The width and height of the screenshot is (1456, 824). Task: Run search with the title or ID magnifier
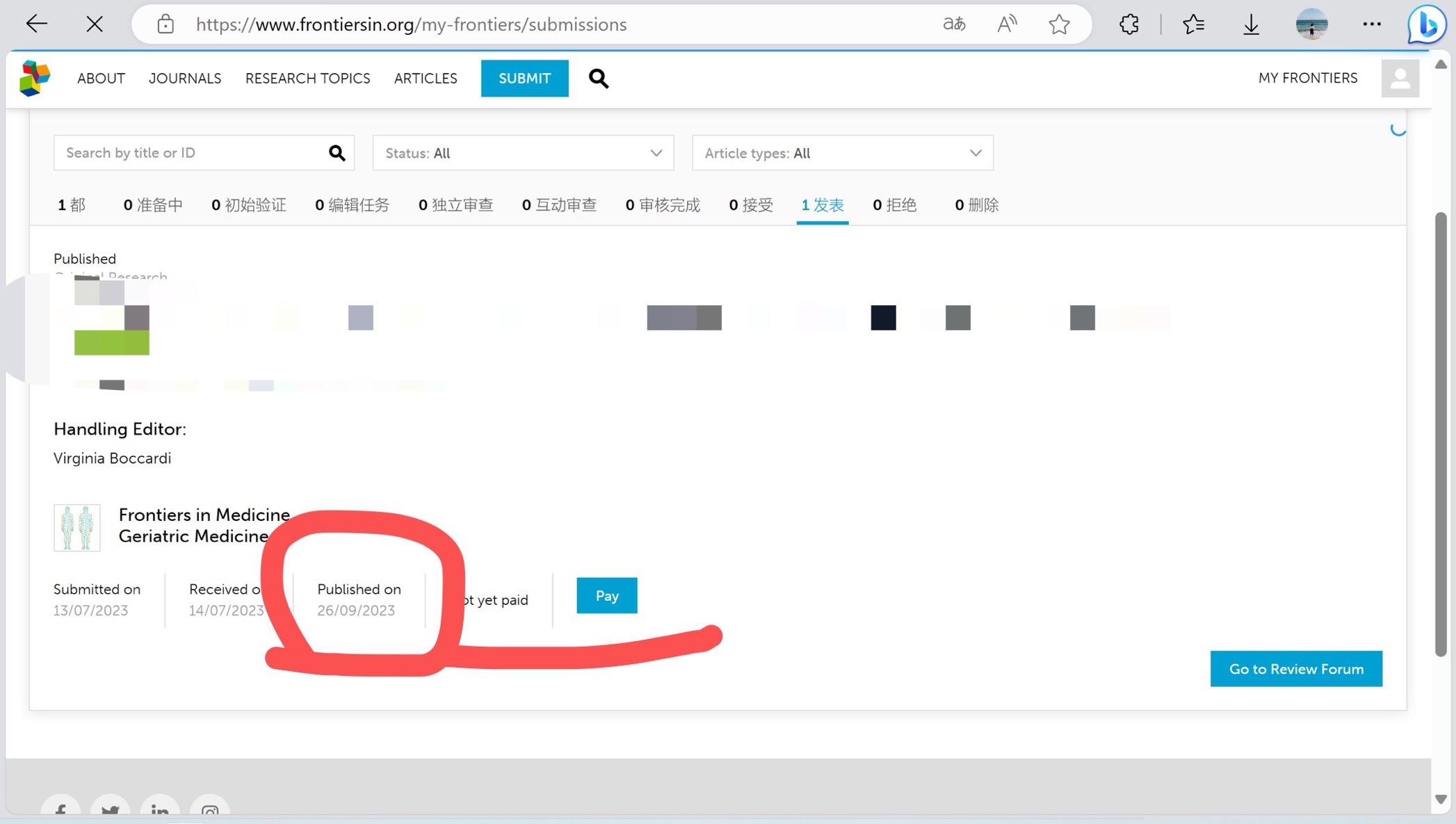[x=337, y=153]
